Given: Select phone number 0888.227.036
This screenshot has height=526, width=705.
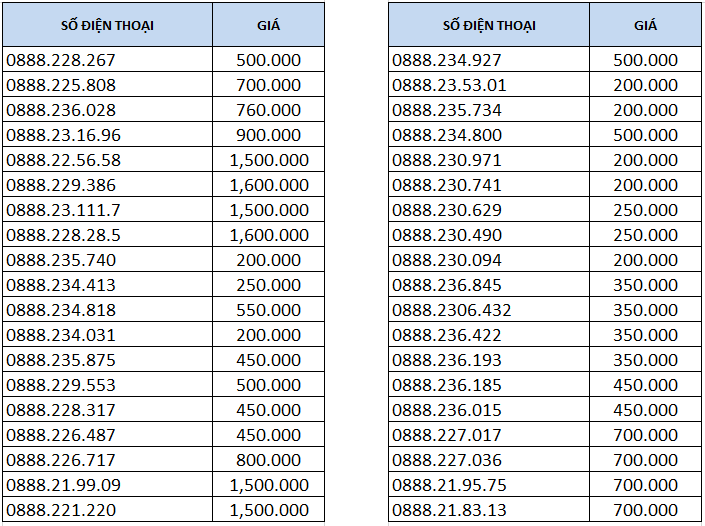Looking at the screenshot, I should (x=447, y=460).
